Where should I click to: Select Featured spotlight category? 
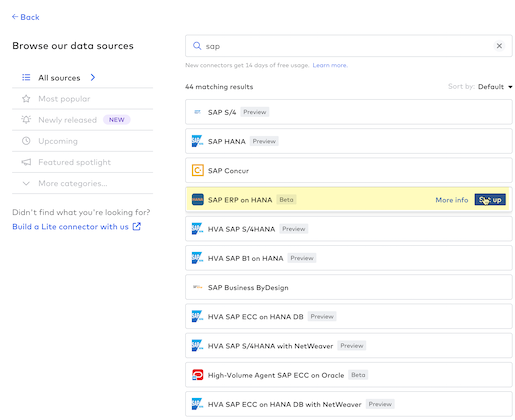pos(82,162)
